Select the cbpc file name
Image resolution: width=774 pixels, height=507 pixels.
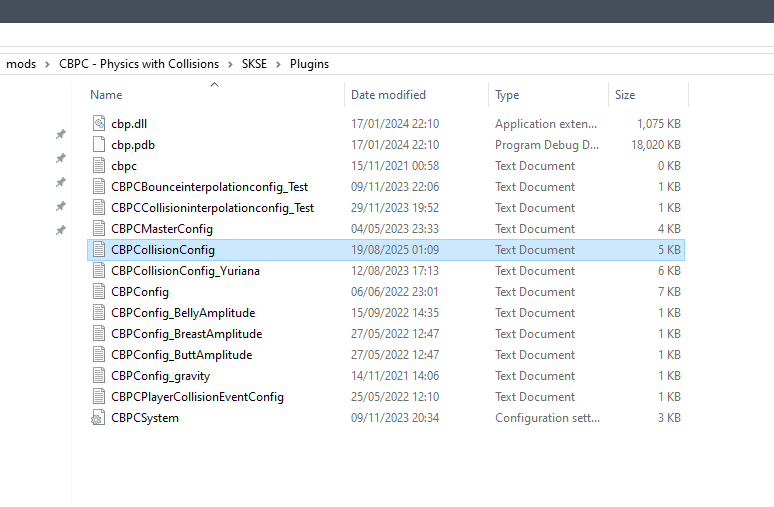124,166
